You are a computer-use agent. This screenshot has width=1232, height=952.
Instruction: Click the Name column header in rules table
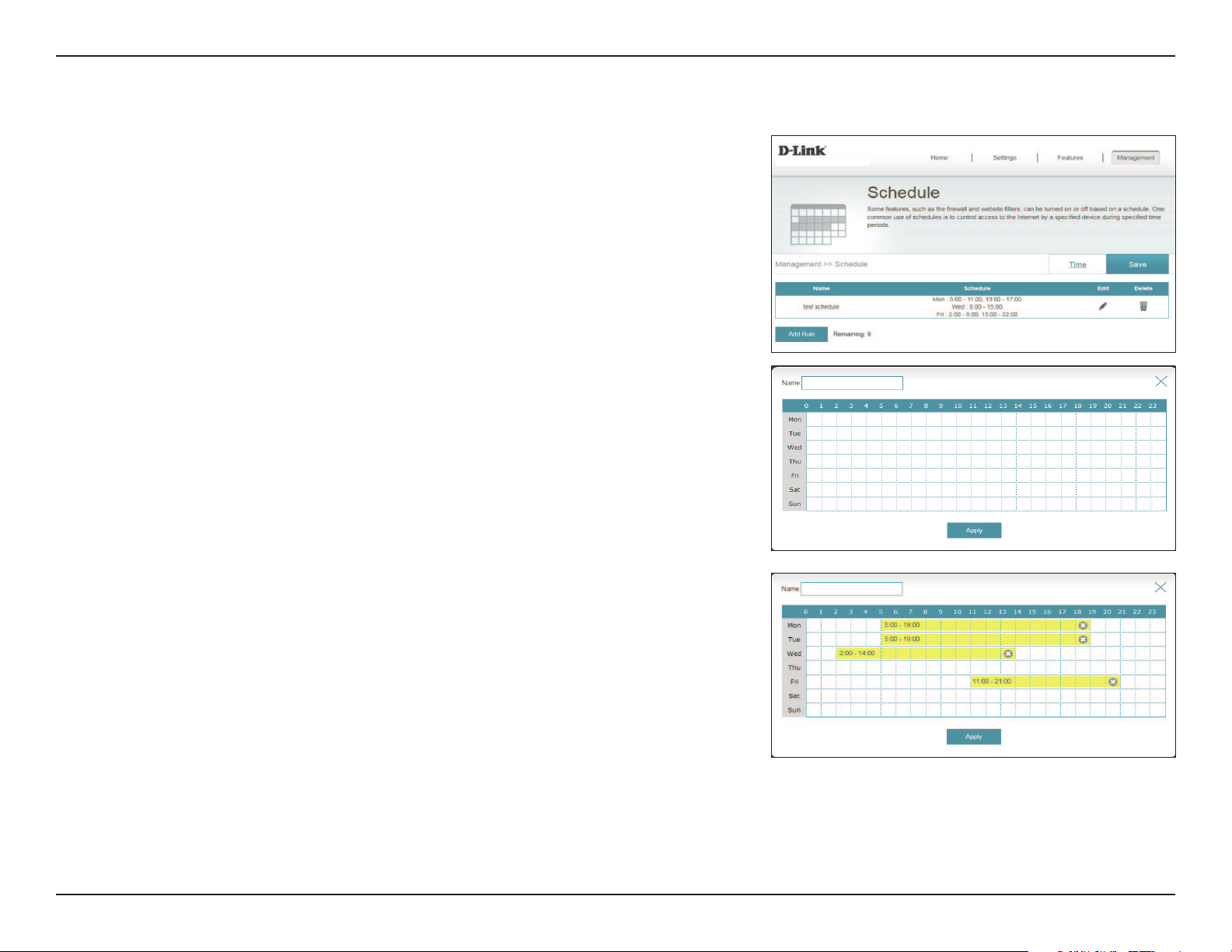pos(821,288)
